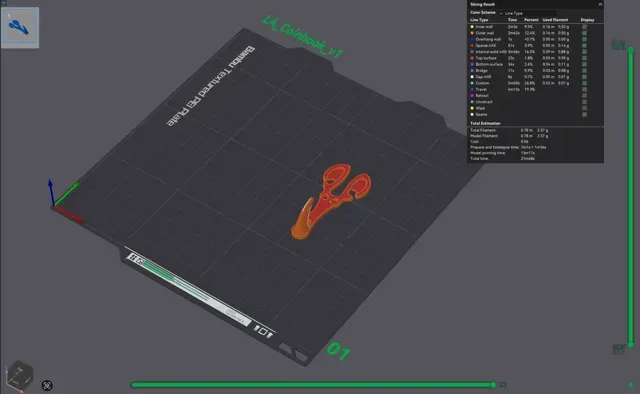Click the Bottom surface row label
640x394 pixels.
coord(489,64)
